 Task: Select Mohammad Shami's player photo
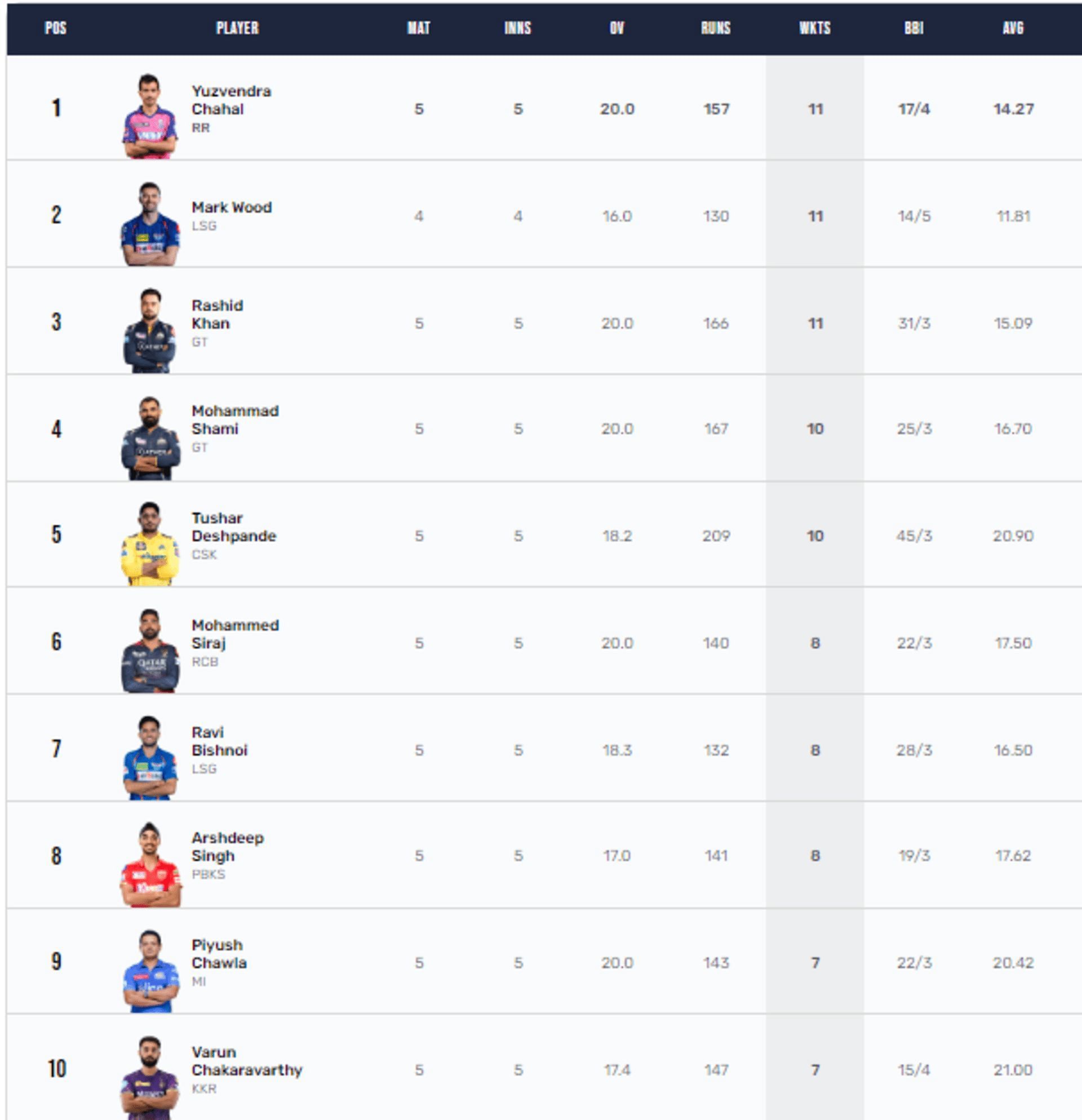tap(150, 438)
